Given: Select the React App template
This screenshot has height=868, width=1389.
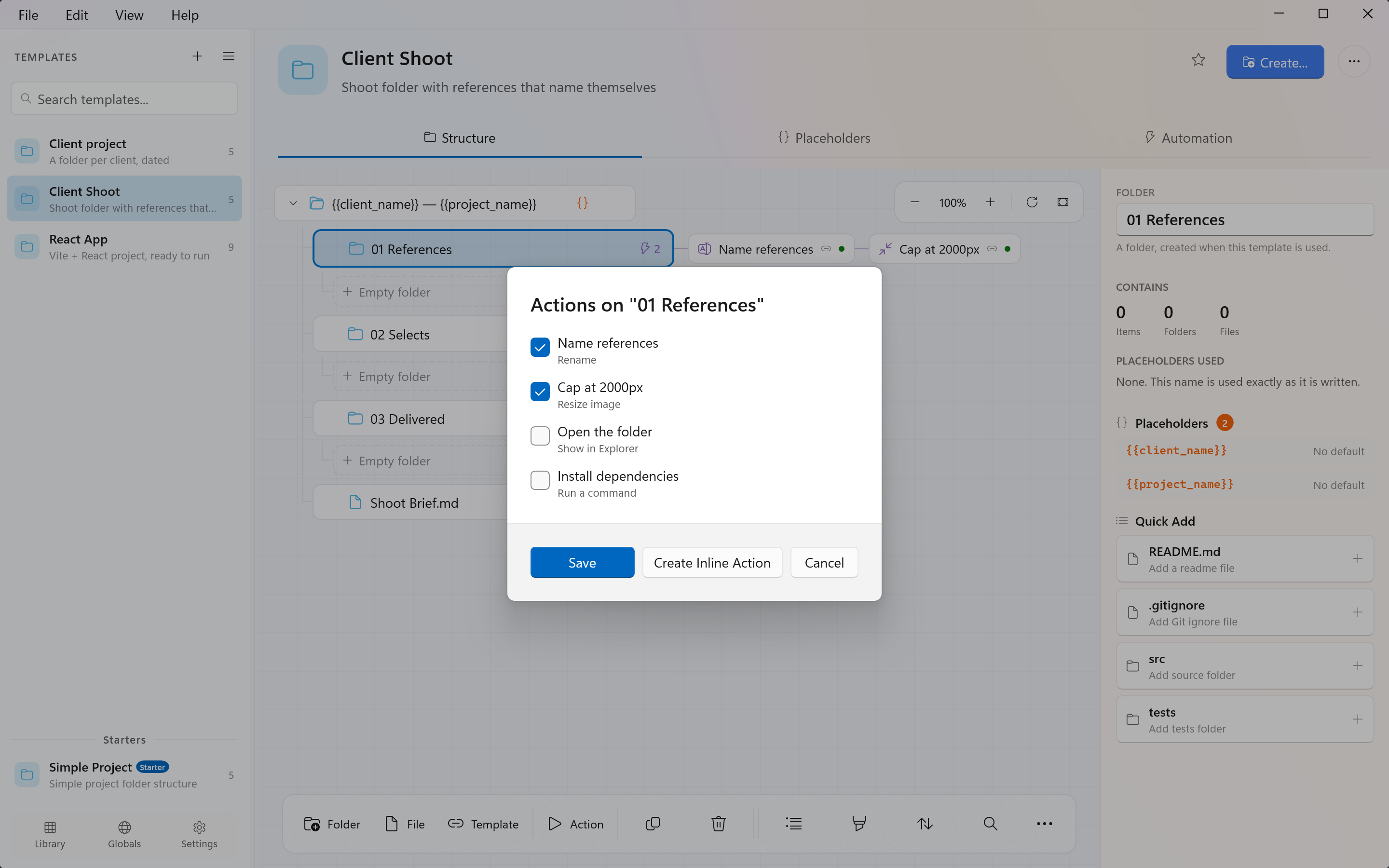Looking at the screenshot, I should click(124, 247).
